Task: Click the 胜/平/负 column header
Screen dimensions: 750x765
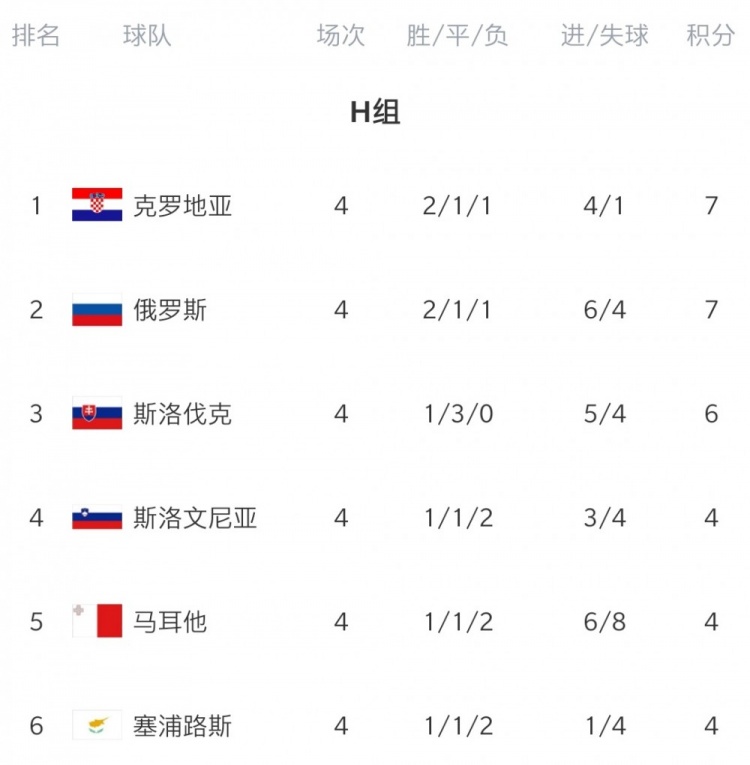Action: 457,35
